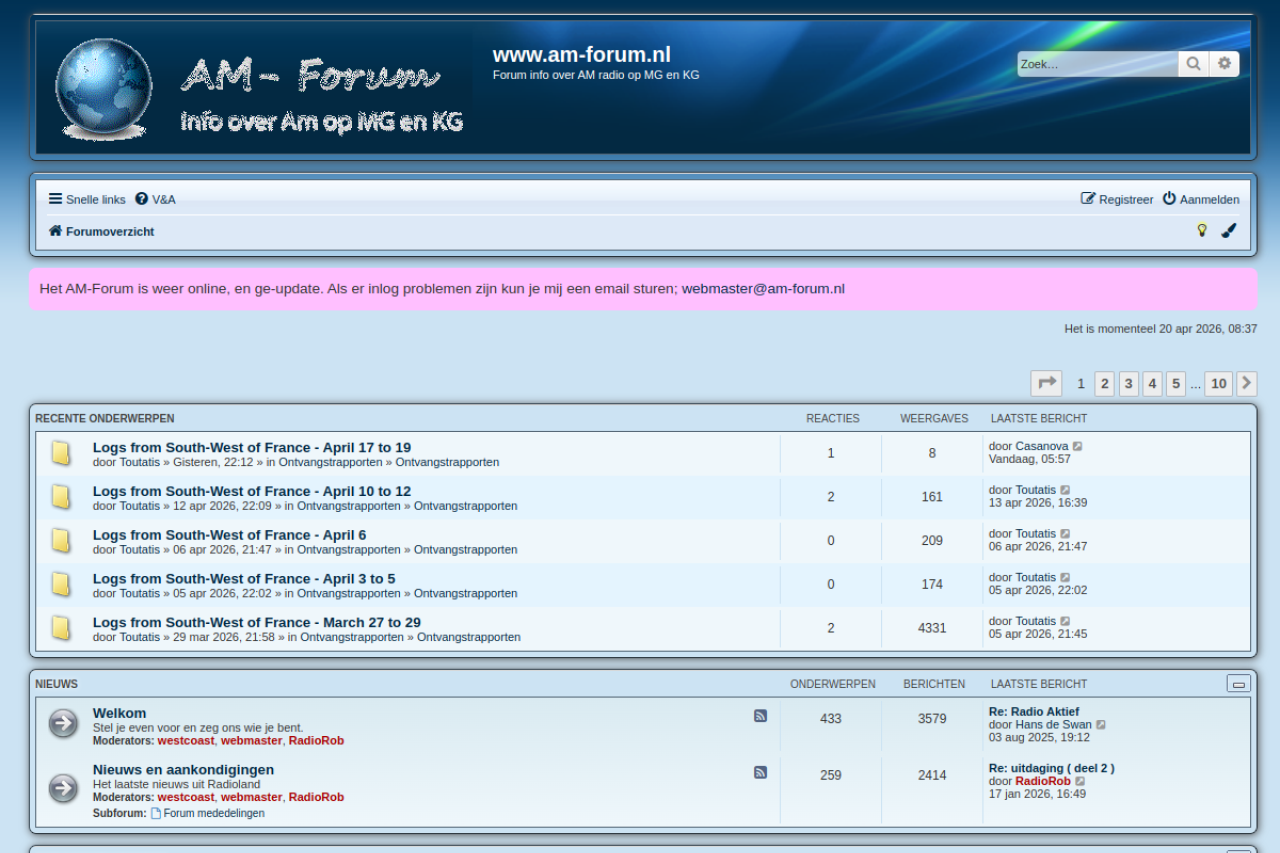
Task: Click the folder icon for the March 27 to 29 topic
Action: click(x=61, y=628)
